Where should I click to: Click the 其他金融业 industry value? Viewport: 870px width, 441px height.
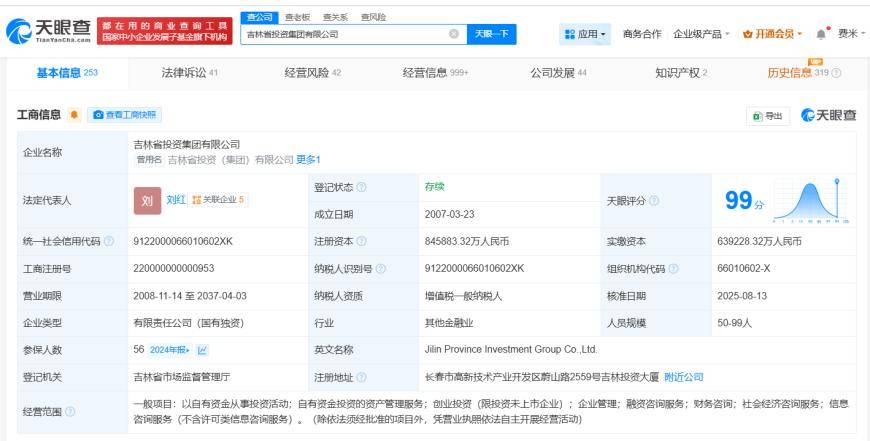[x=449, y=323]
